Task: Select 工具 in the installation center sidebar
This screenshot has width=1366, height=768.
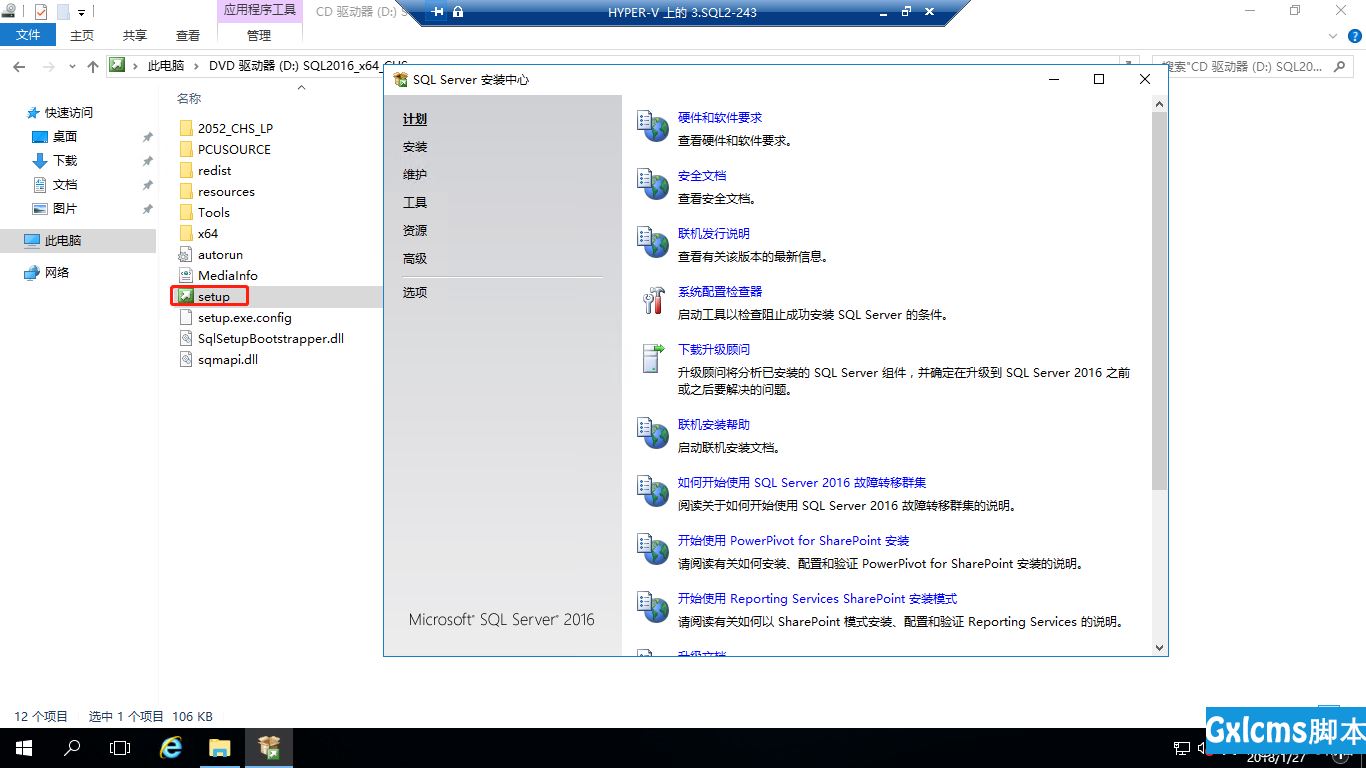Action: click(415, 203)
